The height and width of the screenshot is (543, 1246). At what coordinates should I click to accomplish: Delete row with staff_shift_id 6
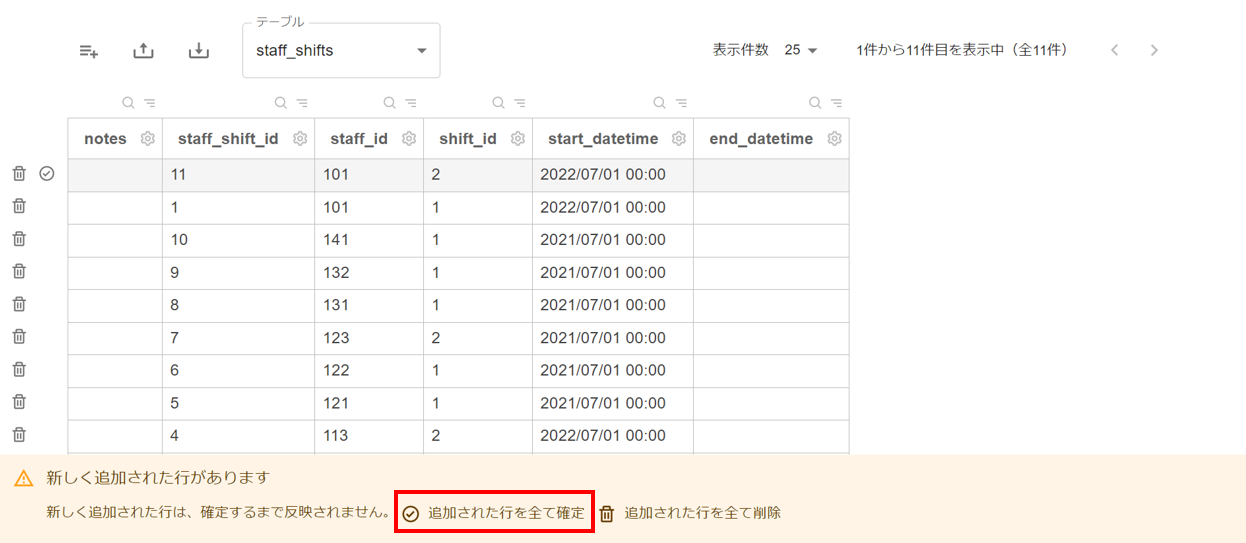click(19, 369)
